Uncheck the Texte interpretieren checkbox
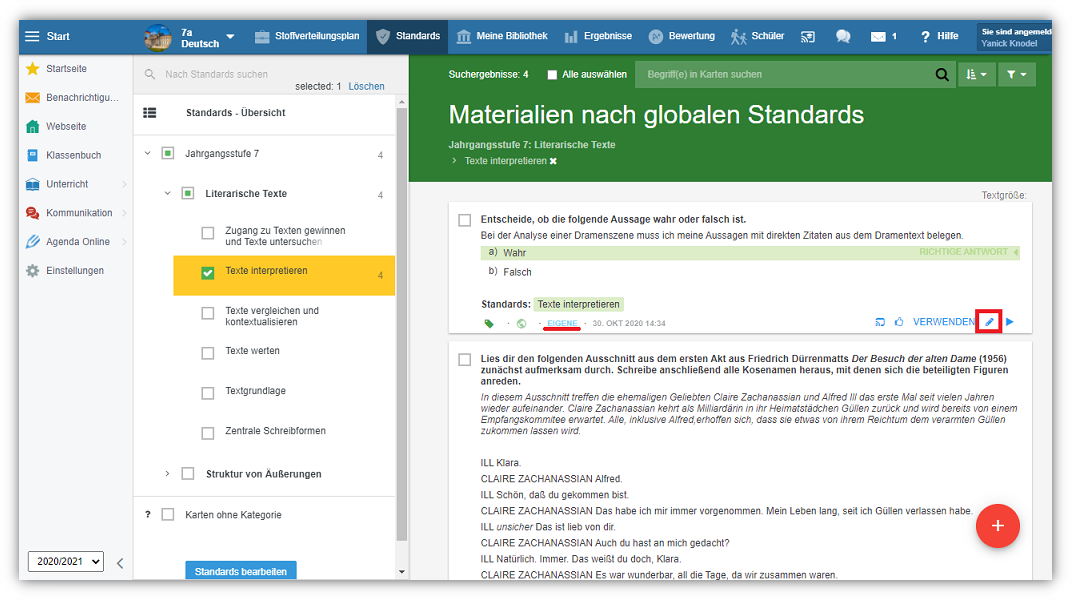This screenshot has width=1072, height=600. pos(208,273)
